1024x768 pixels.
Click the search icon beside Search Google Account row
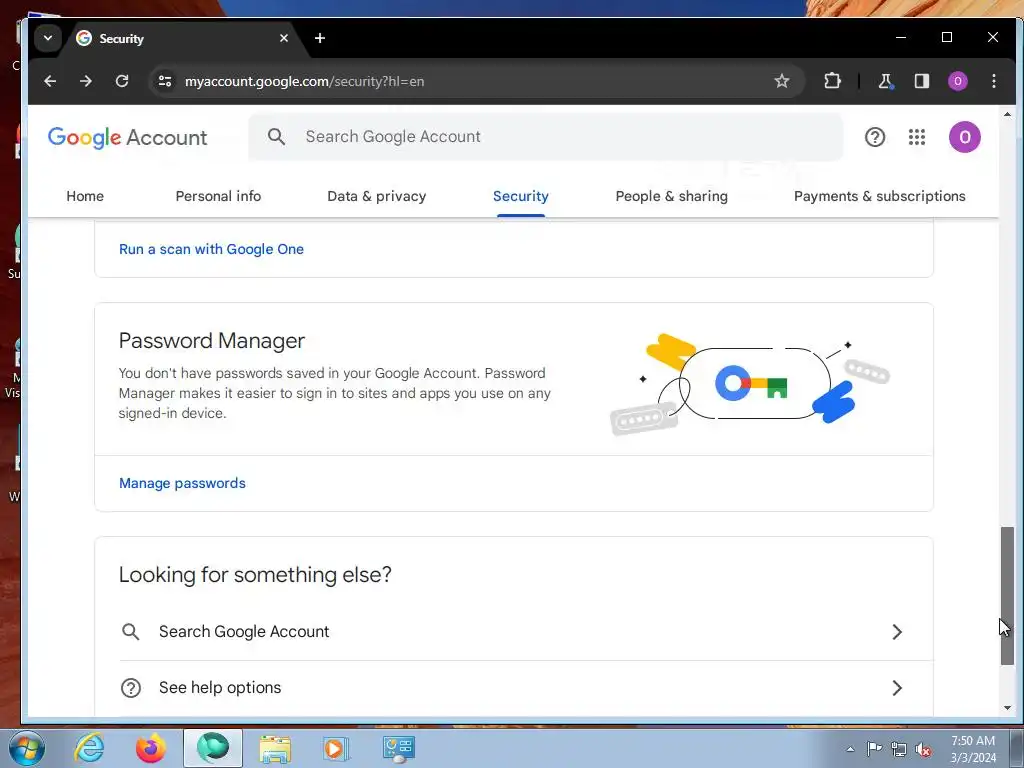coord(131,632)
